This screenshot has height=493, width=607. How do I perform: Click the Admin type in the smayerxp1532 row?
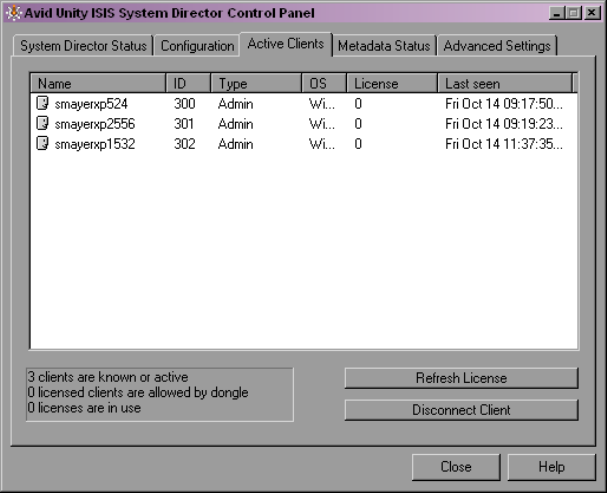(235, 144)
